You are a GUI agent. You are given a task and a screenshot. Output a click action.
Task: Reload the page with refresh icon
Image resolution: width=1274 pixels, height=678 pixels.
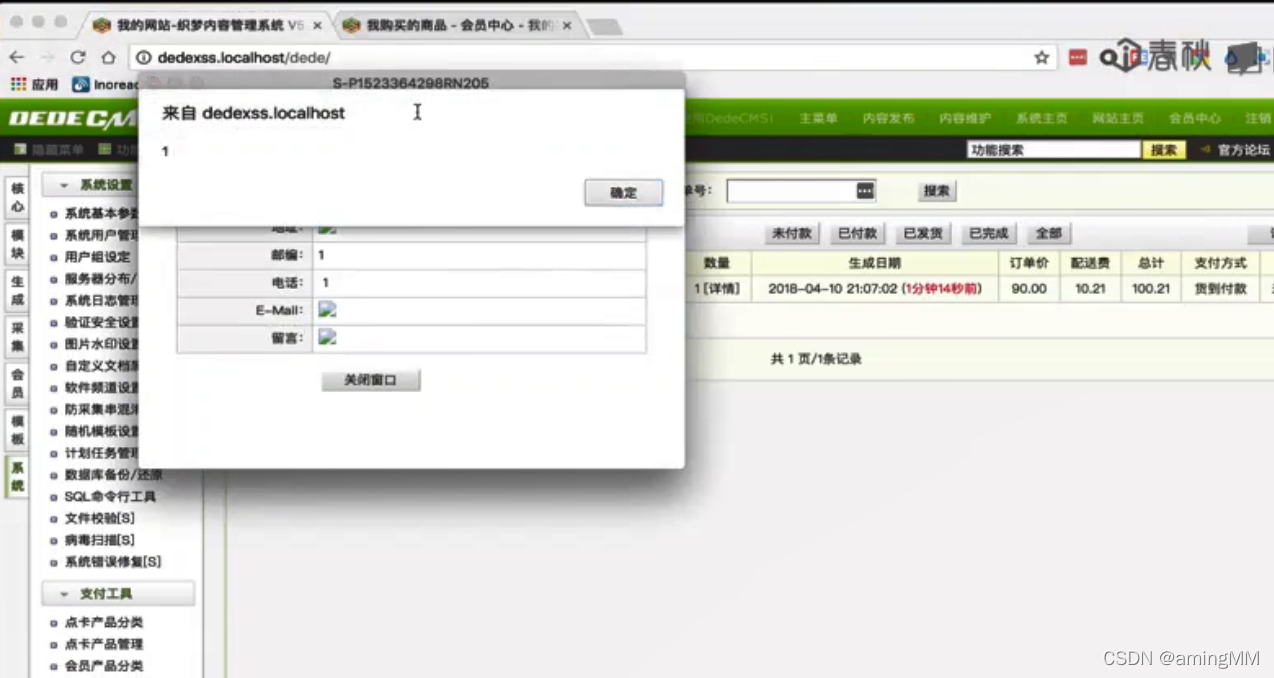[x=77, y=58]
